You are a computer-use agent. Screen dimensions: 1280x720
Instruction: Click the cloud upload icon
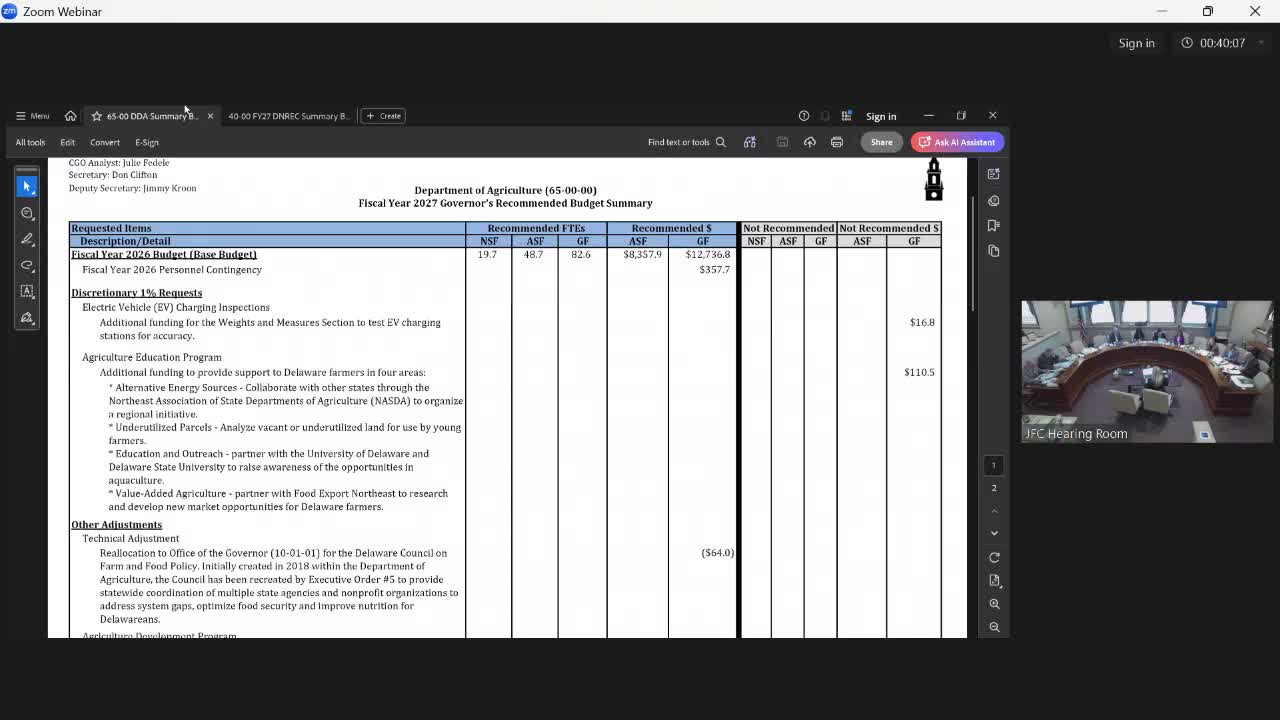click(x=810, y=142)
